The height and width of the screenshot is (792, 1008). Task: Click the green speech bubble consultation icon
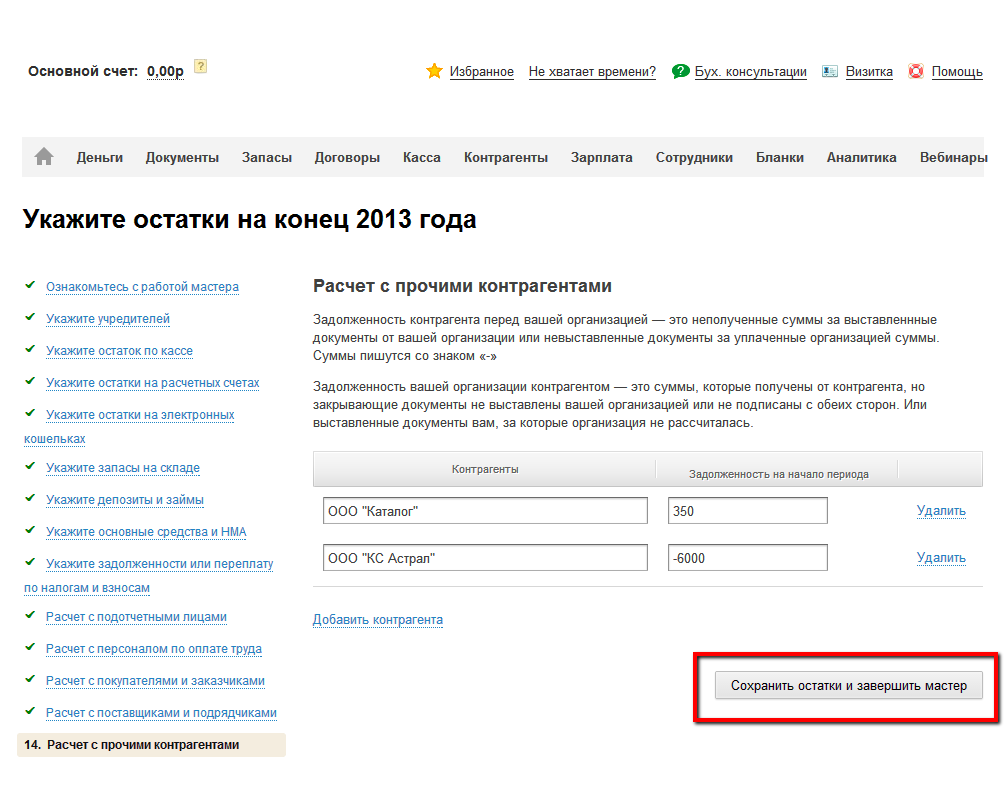pos(680,71)
